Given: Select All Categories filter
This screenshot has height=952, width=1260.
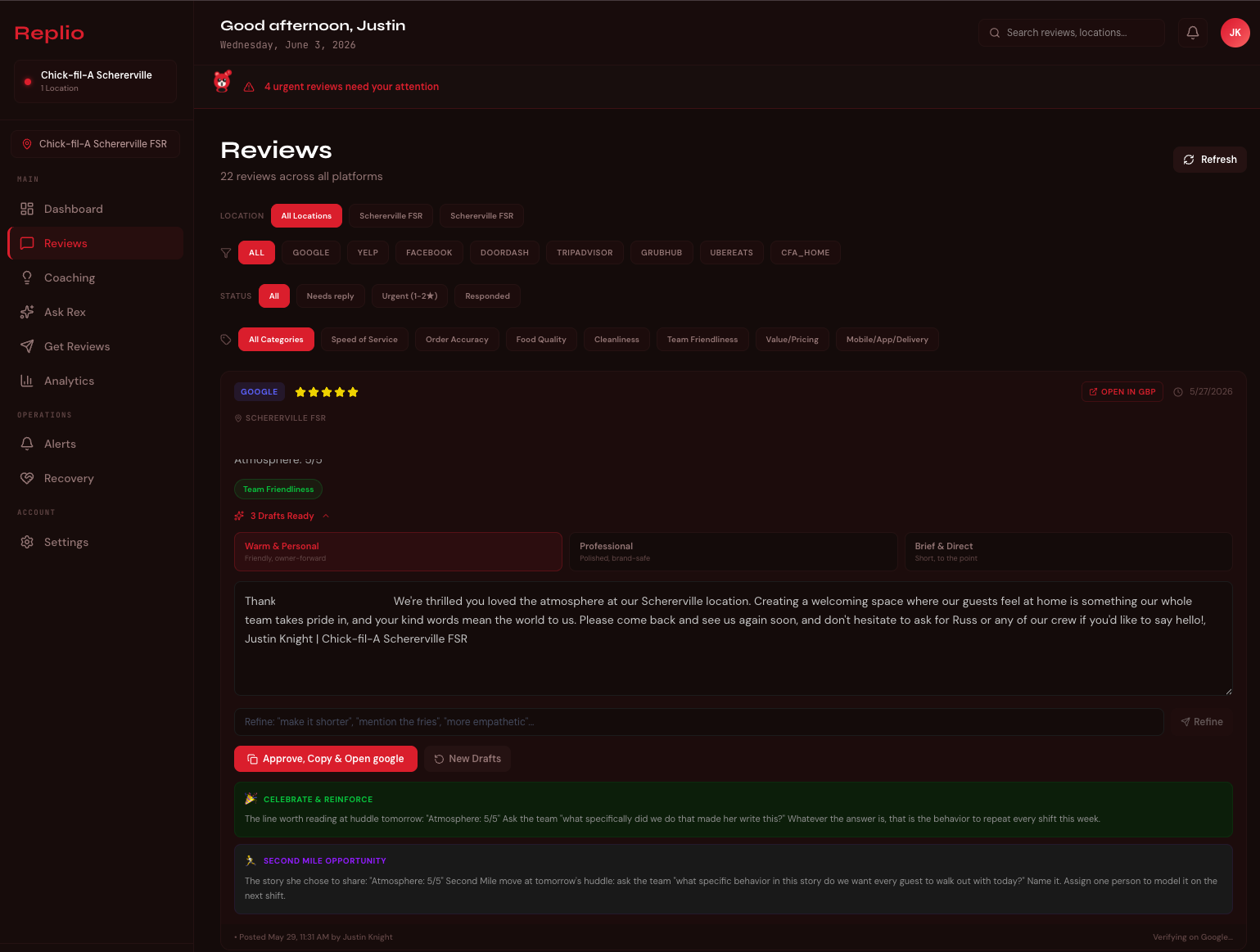Looking at the screenshot, I should 276,340.
